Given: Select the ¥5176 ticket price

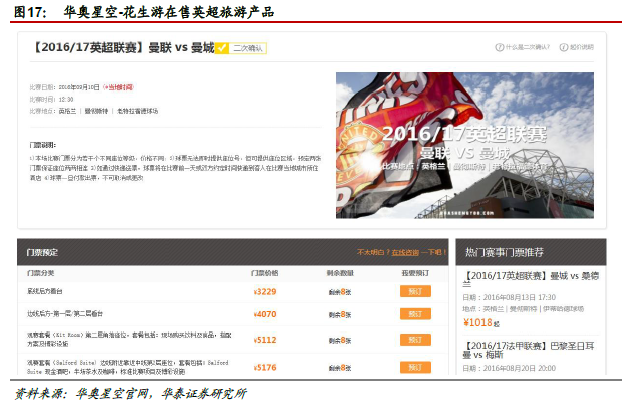Looking at the screenshot, I should coord(265,368).
